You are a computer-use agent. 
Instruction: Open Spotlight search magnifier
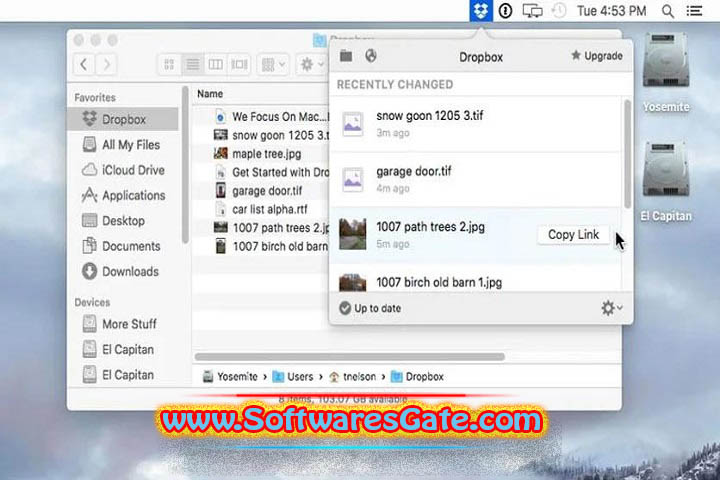click(668, 11)
